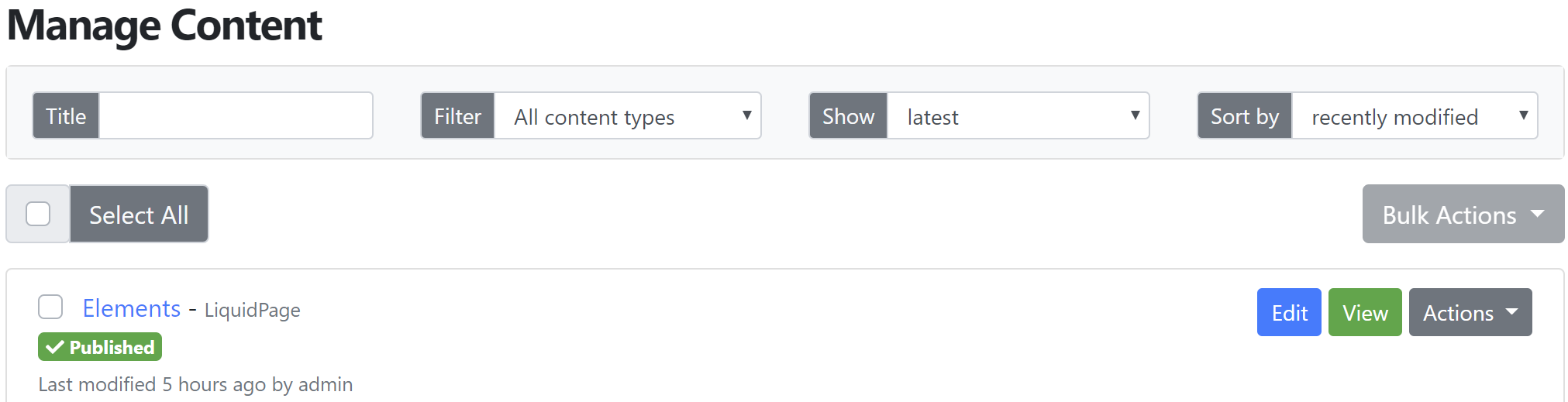Click the arrow icon on Show select
This screenshot has height=402, width=1568.
1136,115
